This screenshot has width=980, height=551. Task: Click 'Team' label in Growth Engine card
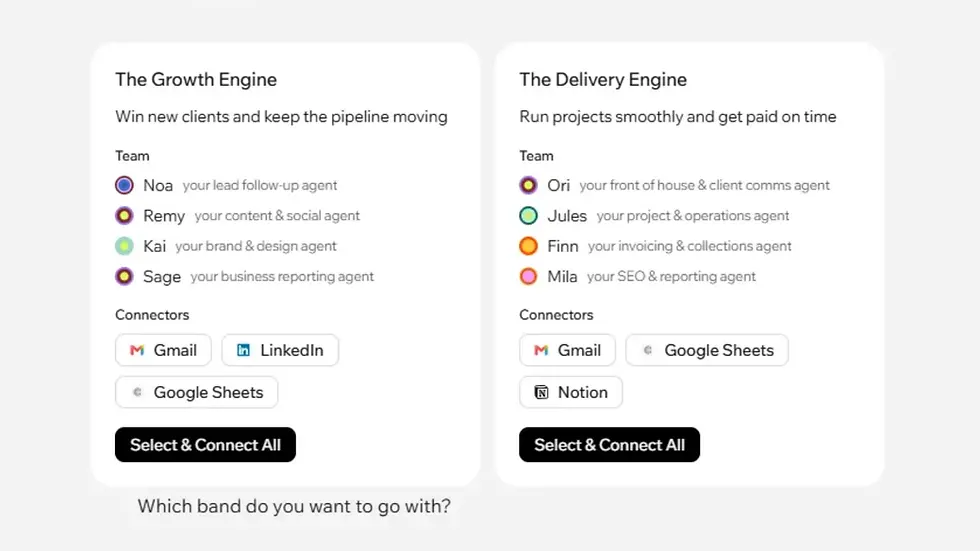pos(132,156)
